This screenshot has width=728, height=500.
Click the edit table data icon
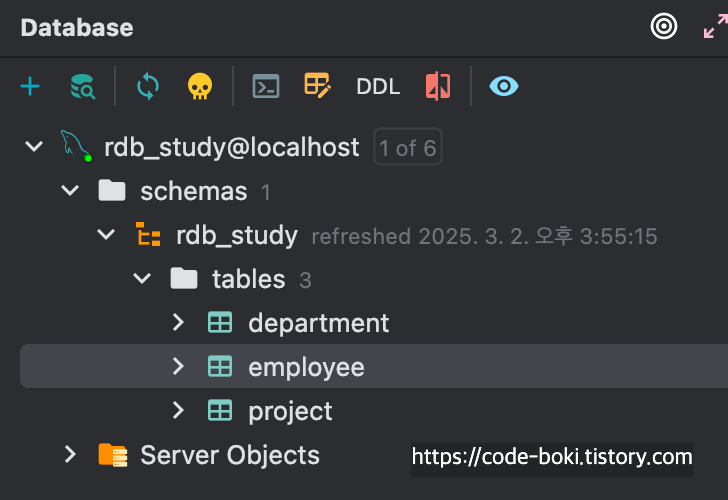pyautogui.click(x=318, y=85)
